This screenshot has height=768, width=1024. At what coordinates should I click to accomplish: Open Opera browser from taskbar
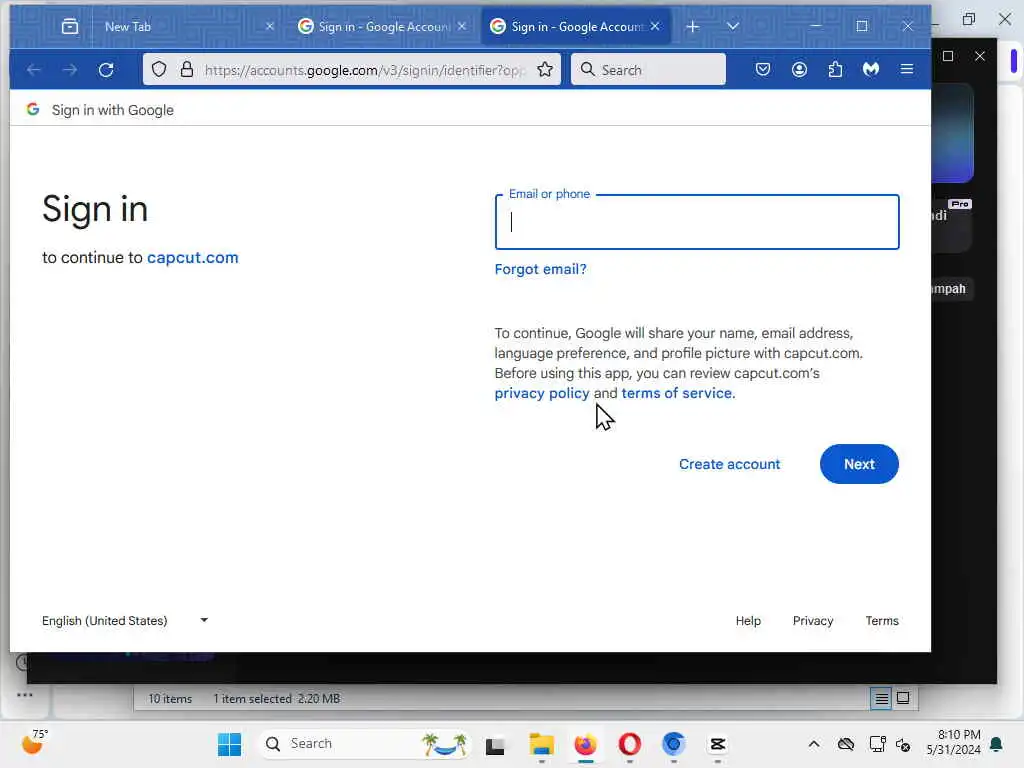click(630, 744)
